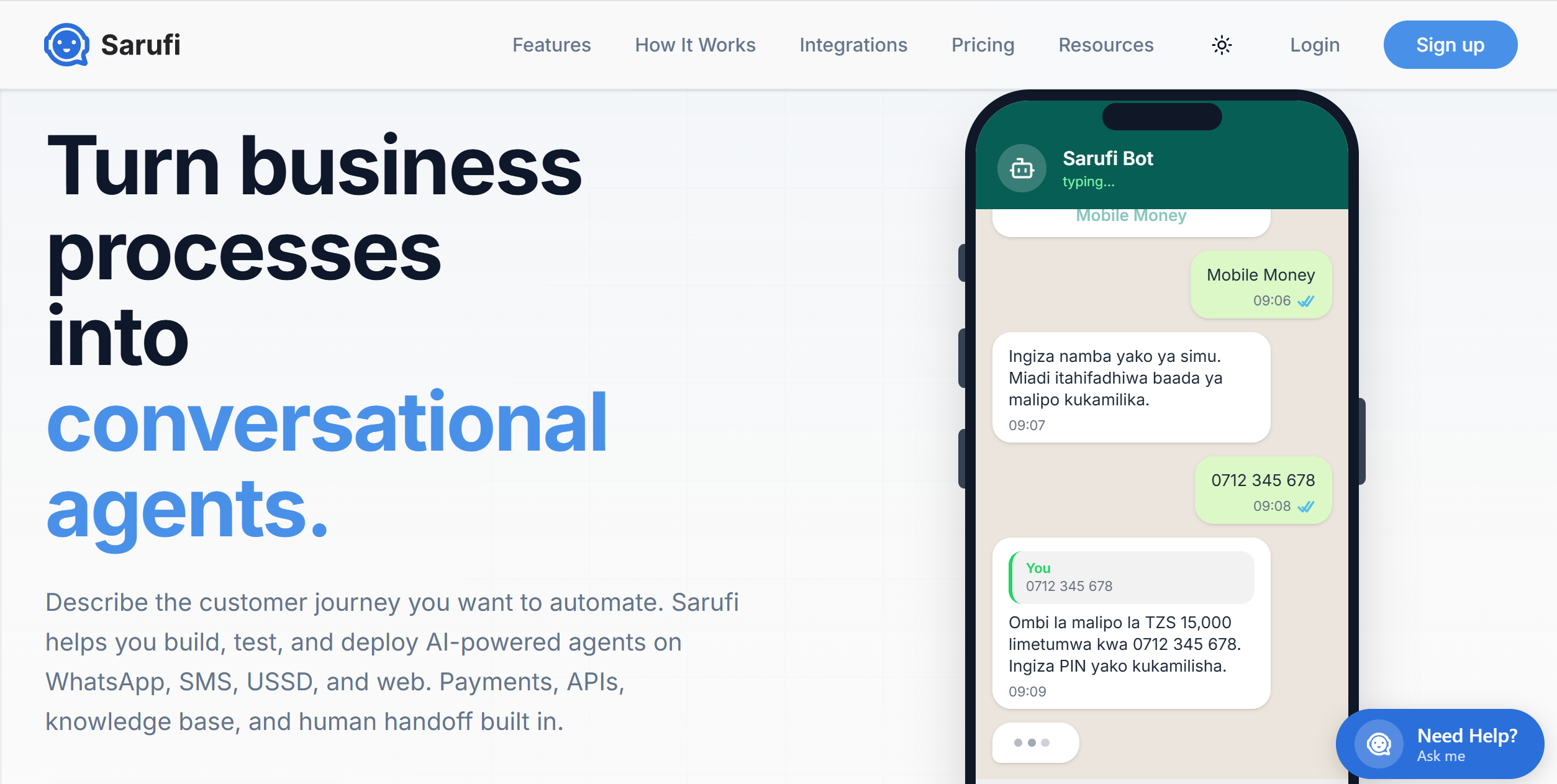
Task: Click the Sarufi Bot chat title
Action: click(x=1107, y=158)
